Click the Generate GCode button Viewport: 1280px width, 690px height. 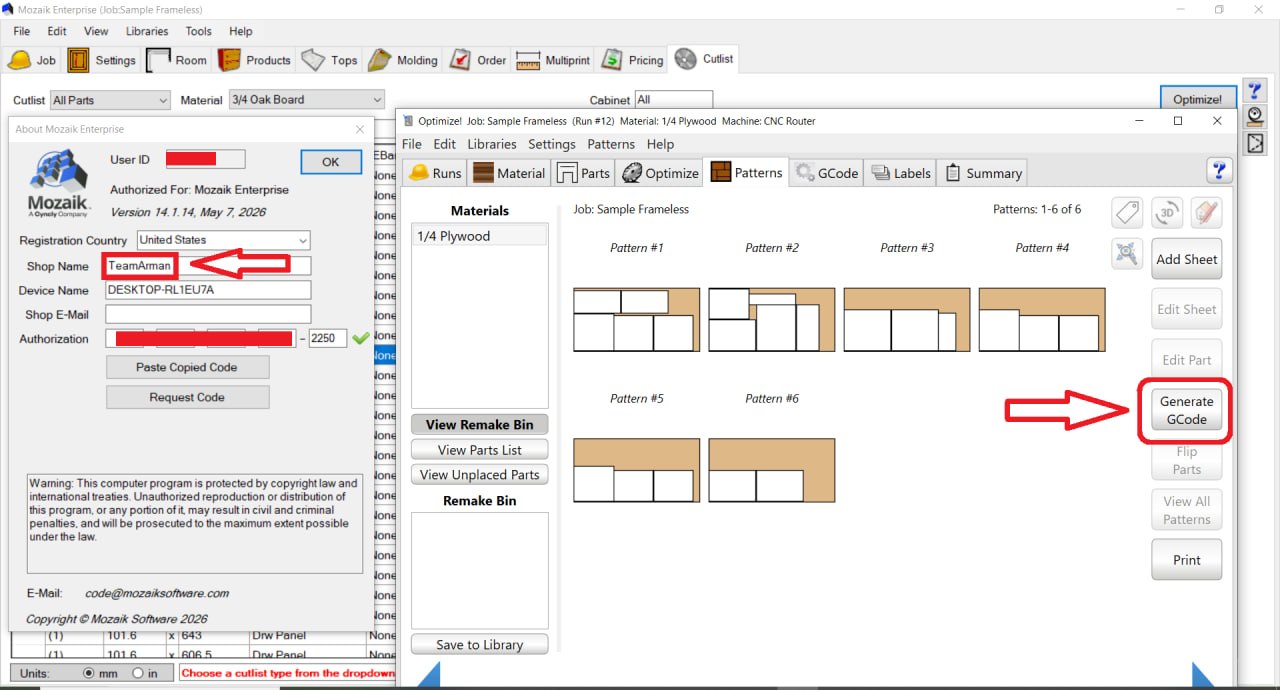pyautogui.click(x=1187, y=410)
